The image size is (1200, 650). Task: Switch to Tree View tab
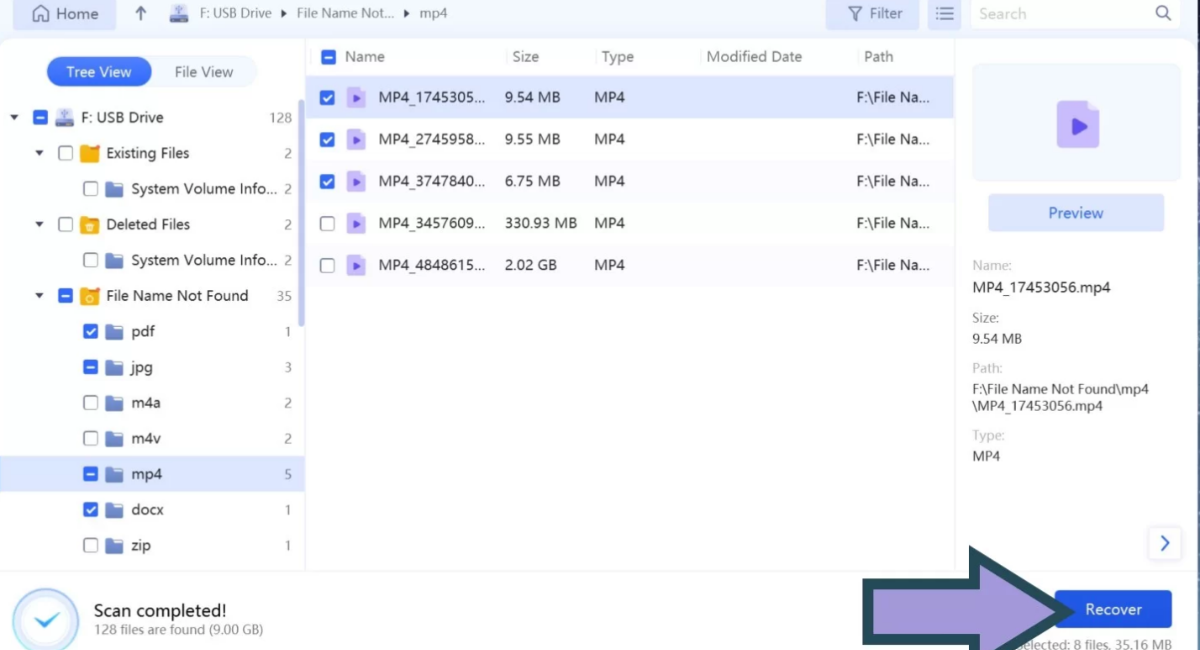click(99, 72)
